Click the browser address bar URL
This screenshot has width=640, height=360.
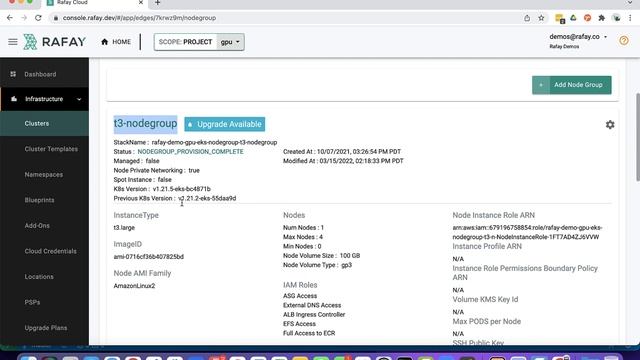click(140, 18)
